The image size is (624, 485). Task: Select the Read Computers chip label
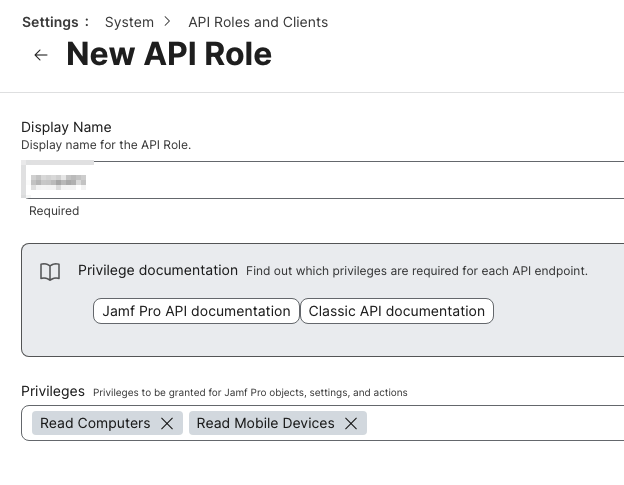click(x=95, y=424)
